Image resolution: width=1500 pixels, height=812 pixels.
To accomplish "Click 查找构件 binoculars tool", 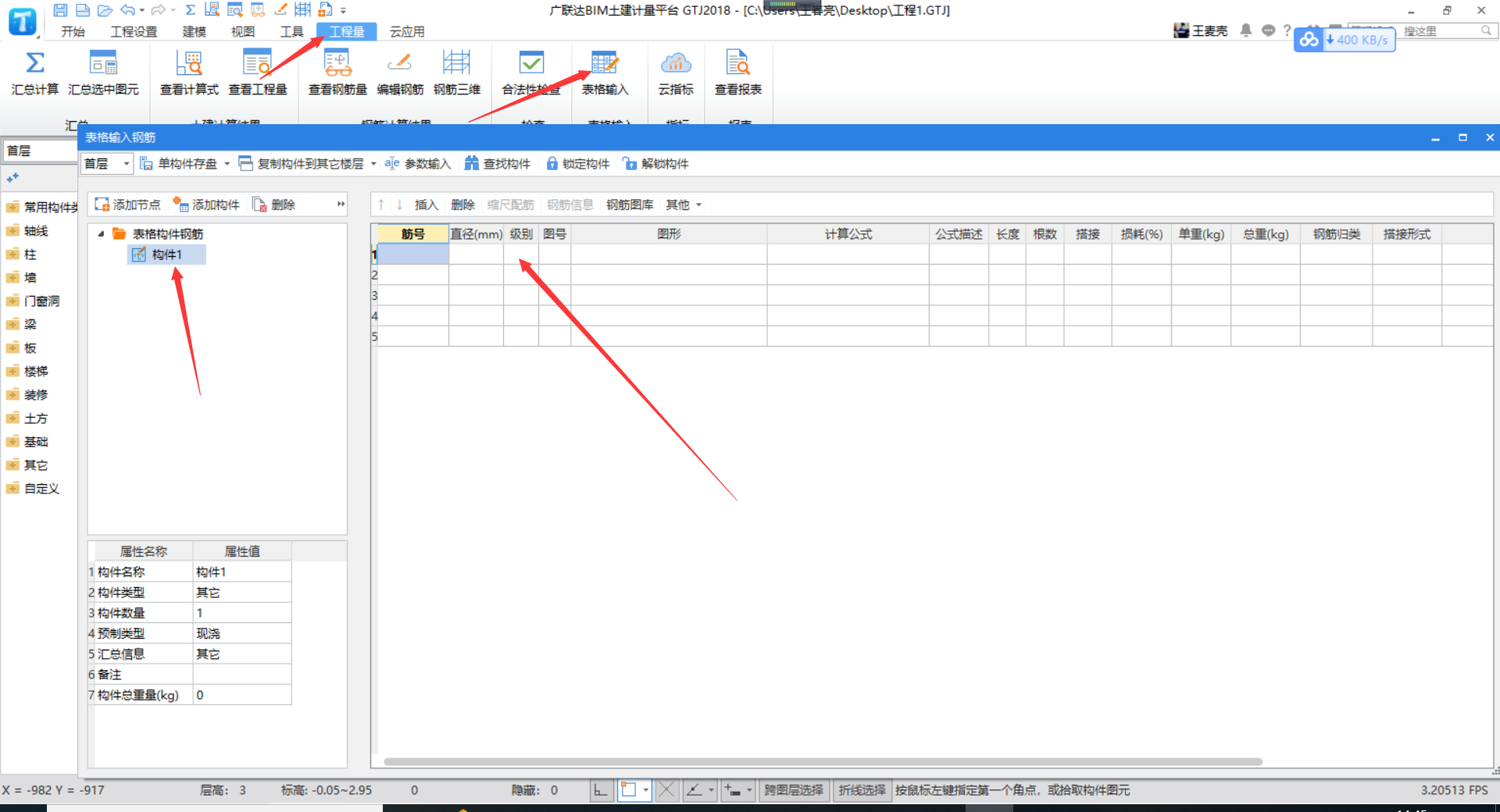I will coord(498,163).
